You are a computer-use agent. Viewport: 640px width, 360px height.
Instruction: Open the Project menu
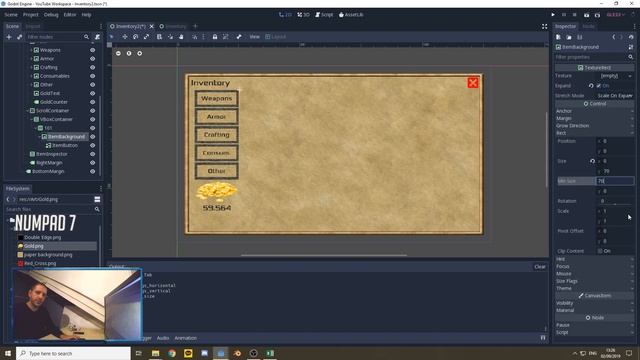pos(31,15)
